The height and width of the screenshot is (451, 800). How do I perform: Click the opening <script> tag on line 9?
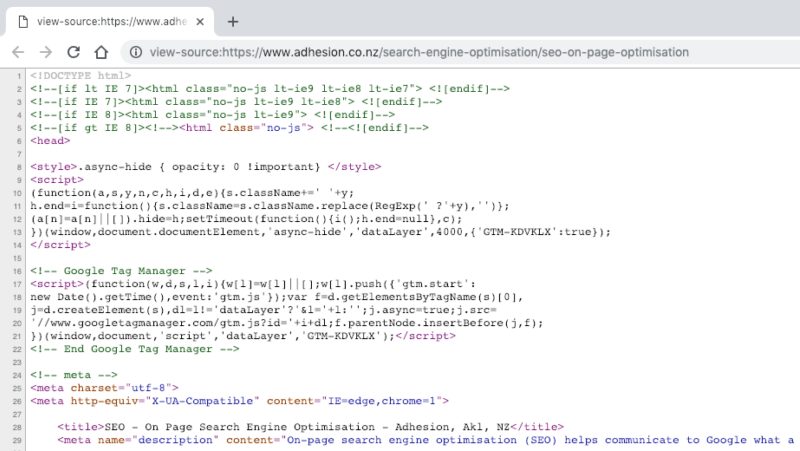point(57,180)
